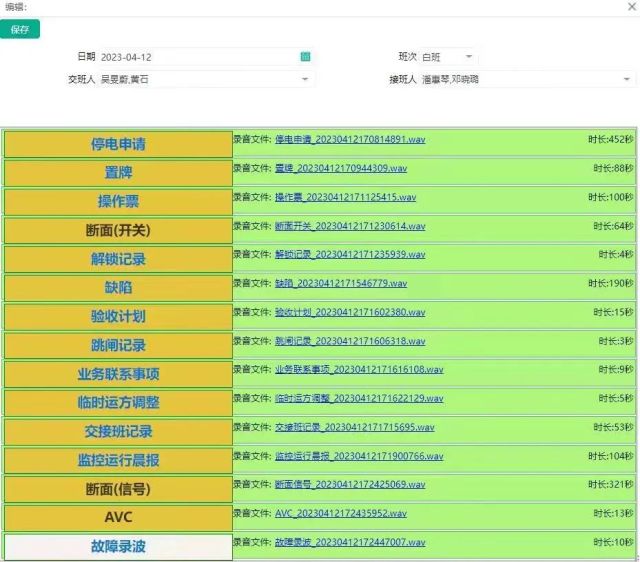Close the edit dialog window
The width and height of the screenshot is (640, 562).
pos(630,7)
